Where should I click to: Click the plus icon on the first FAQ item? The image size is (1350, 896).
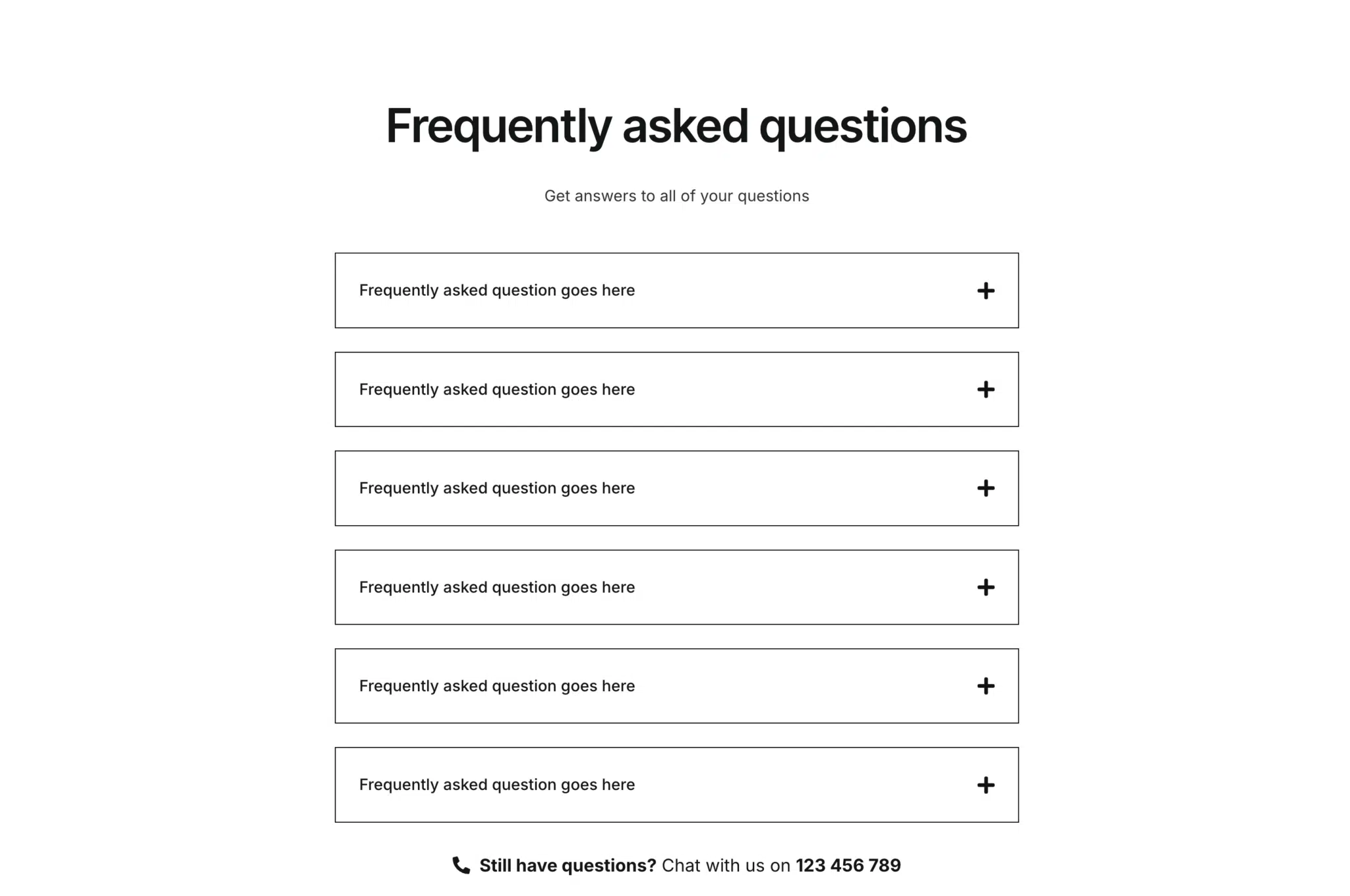coord(985,291)
